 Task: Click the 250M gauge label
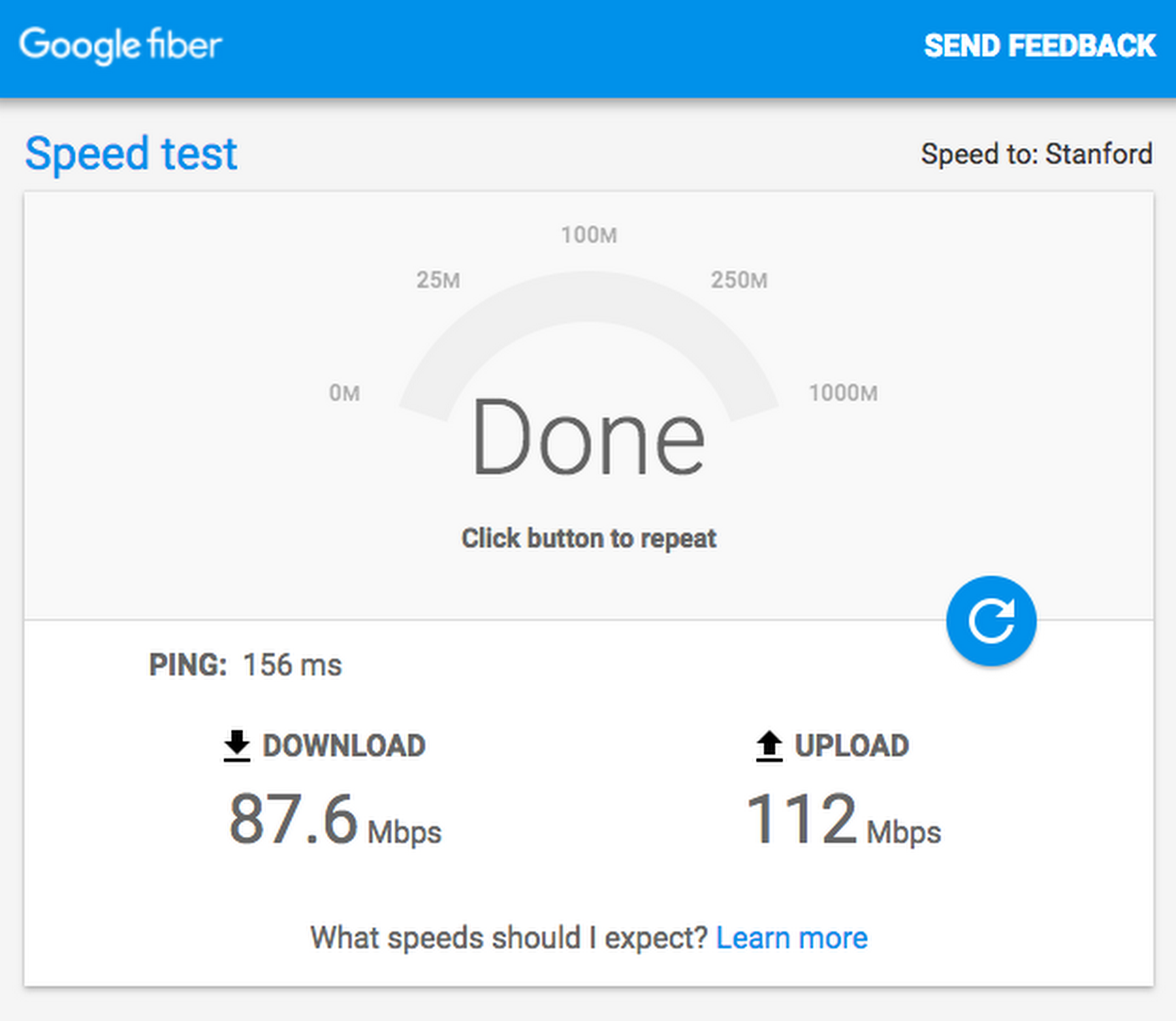tap(739, 280)
